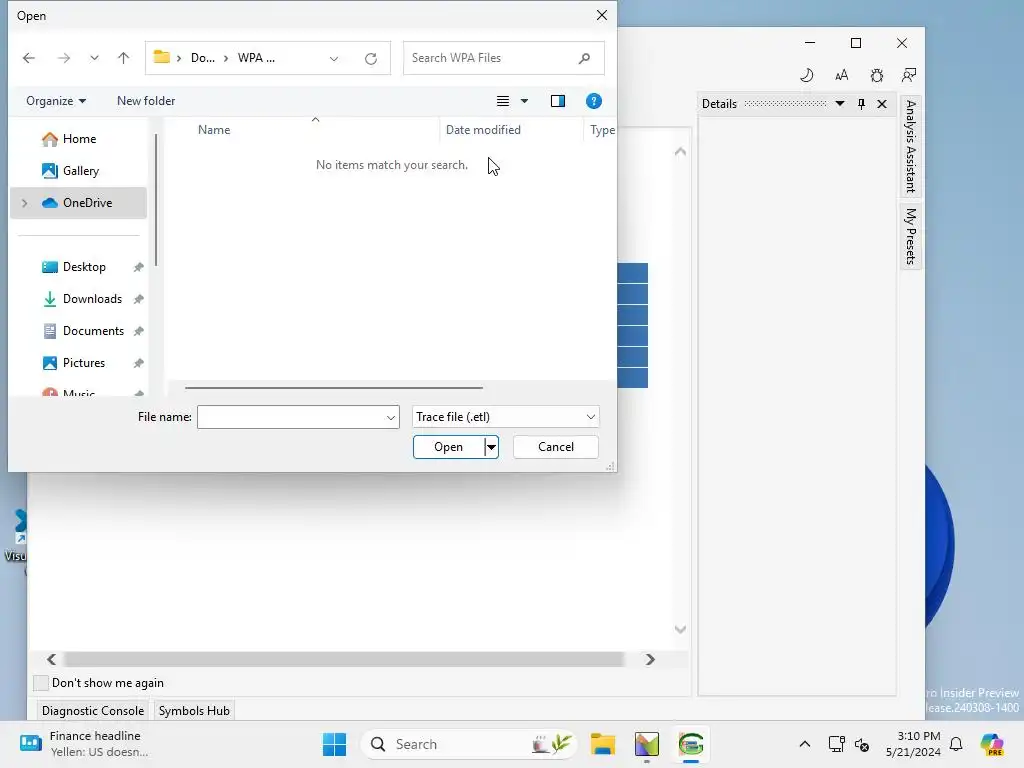Select Home in navigation pane

(x=78, y=139)
